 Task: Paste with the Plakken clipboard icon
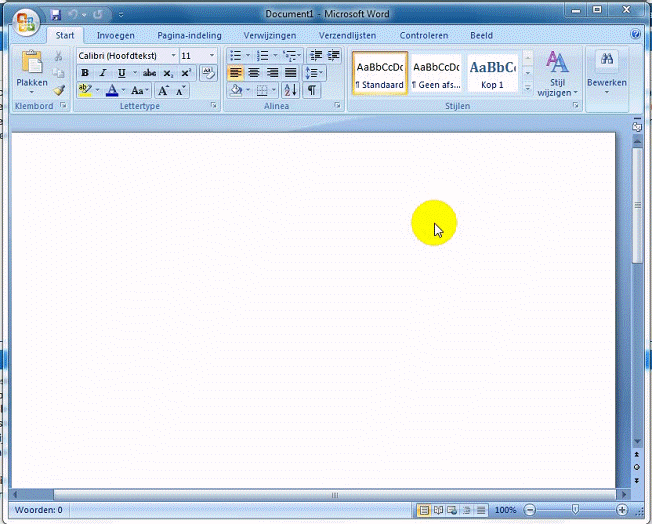click(32, 62)
